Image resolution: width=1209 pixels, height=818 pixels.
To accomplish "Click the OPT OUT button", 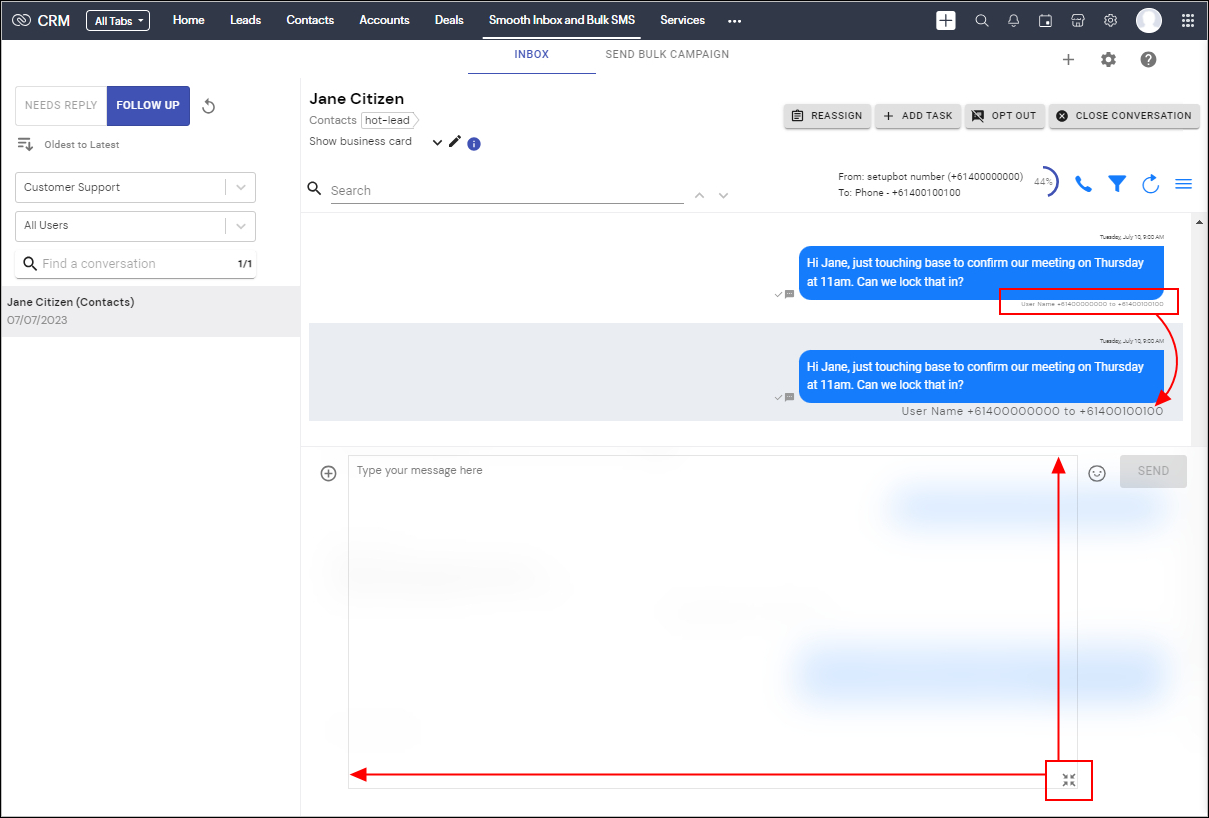I will 1005,116.
